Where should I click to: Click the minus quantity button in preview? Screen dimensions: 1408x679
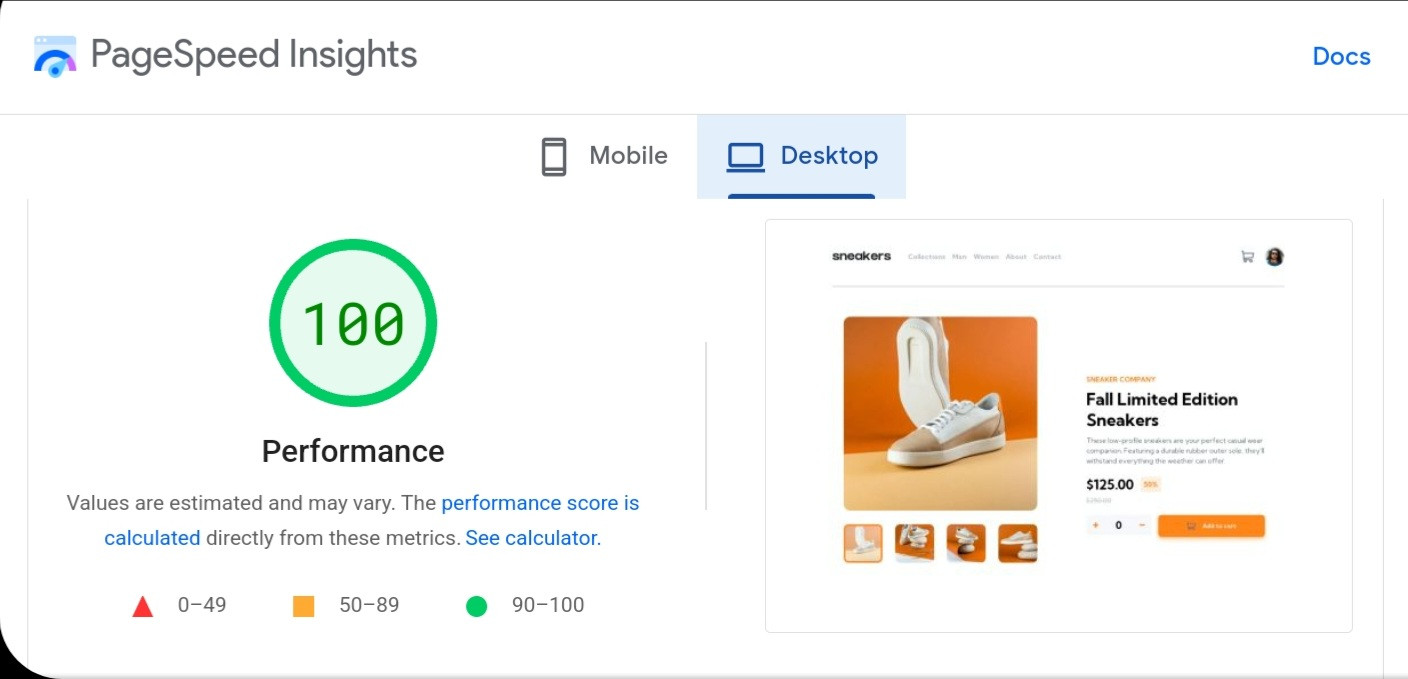point(1142,526)
